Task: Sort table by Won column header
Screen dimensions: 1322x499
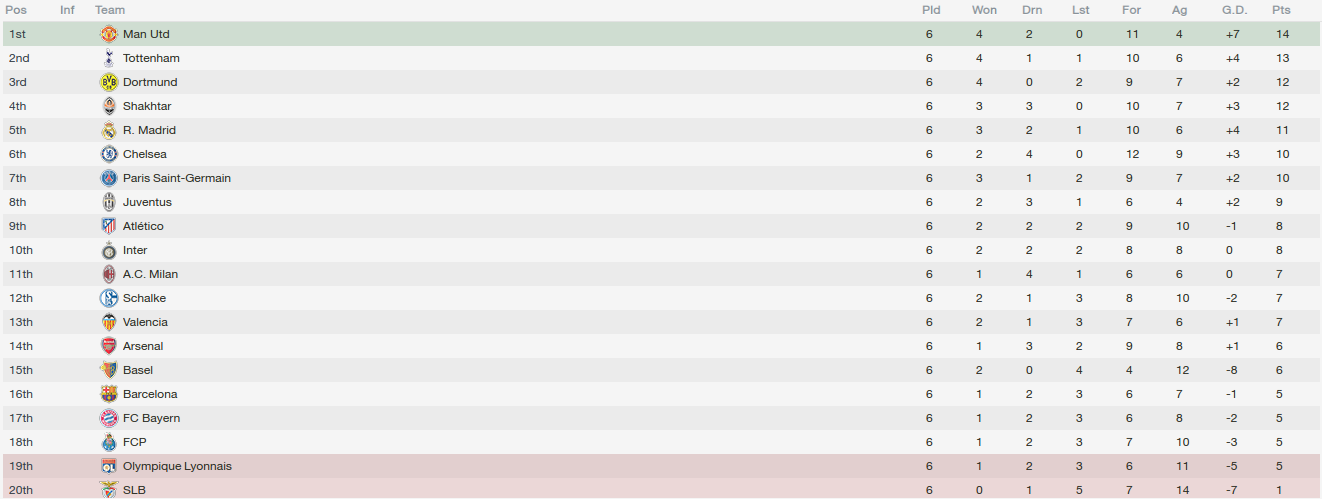Action: pos(984,10)
